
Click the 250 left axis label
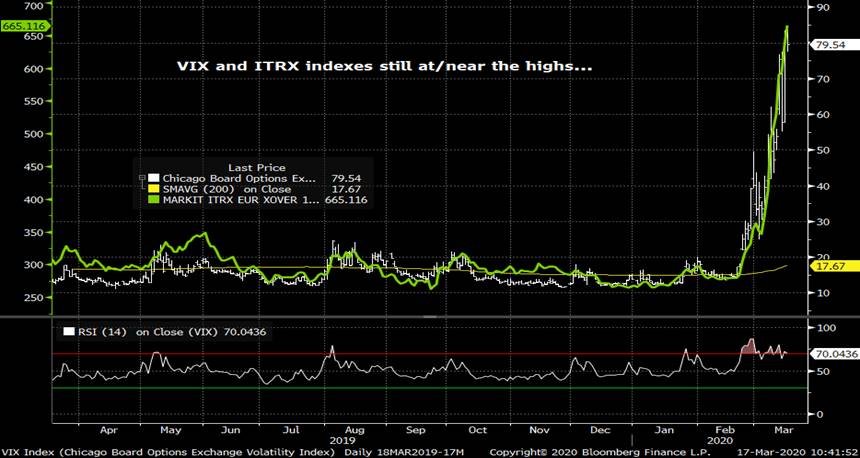click(x=35, y=297)
